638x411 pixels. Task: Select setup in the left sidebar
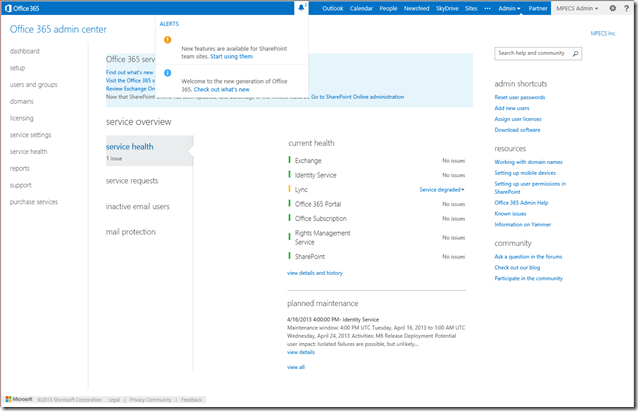[x=17, y=68]
